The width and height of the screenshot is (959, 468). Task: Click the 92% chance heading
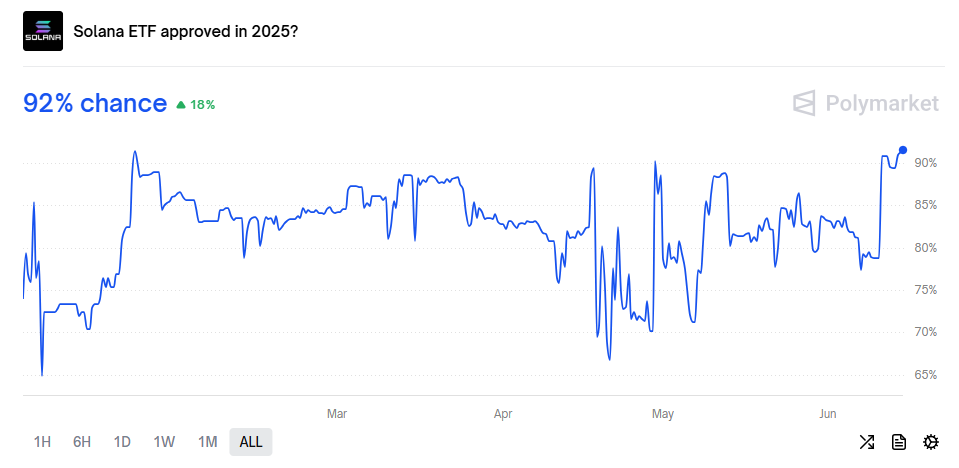pos(95,103)
